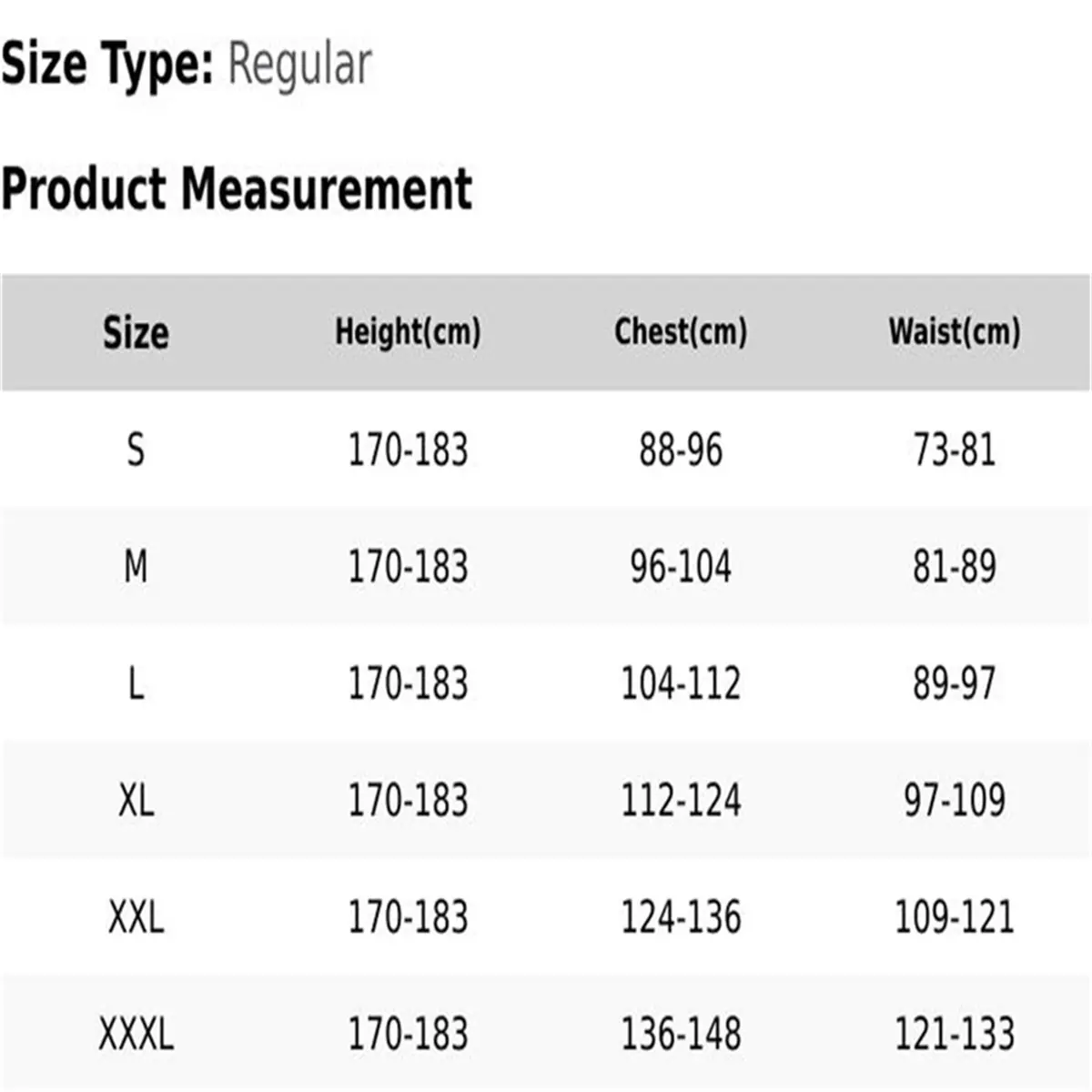Screen dimensions: 1092x1092
Task: Select the L size row label
Action: [136, 683]
